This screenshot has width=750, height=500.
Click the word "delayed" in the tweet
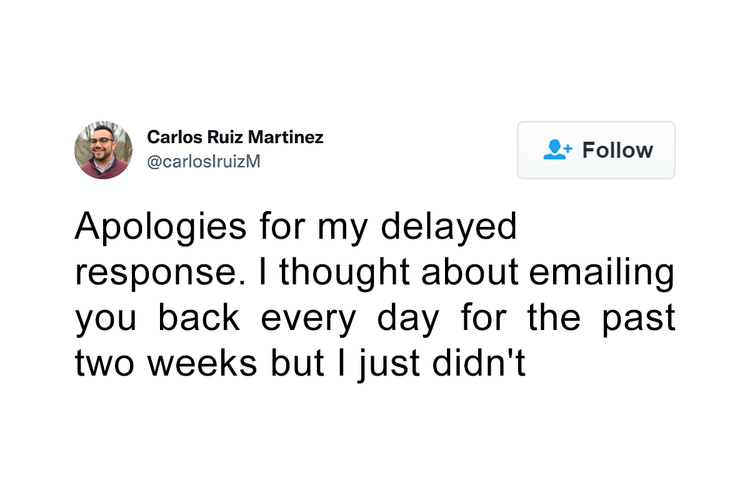tap(449, 227)
